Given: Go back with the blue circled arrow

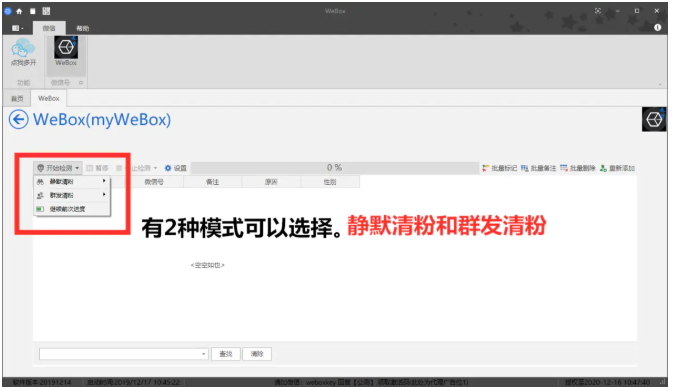Looking at the screenshot, I should click(x=18, y=120).
